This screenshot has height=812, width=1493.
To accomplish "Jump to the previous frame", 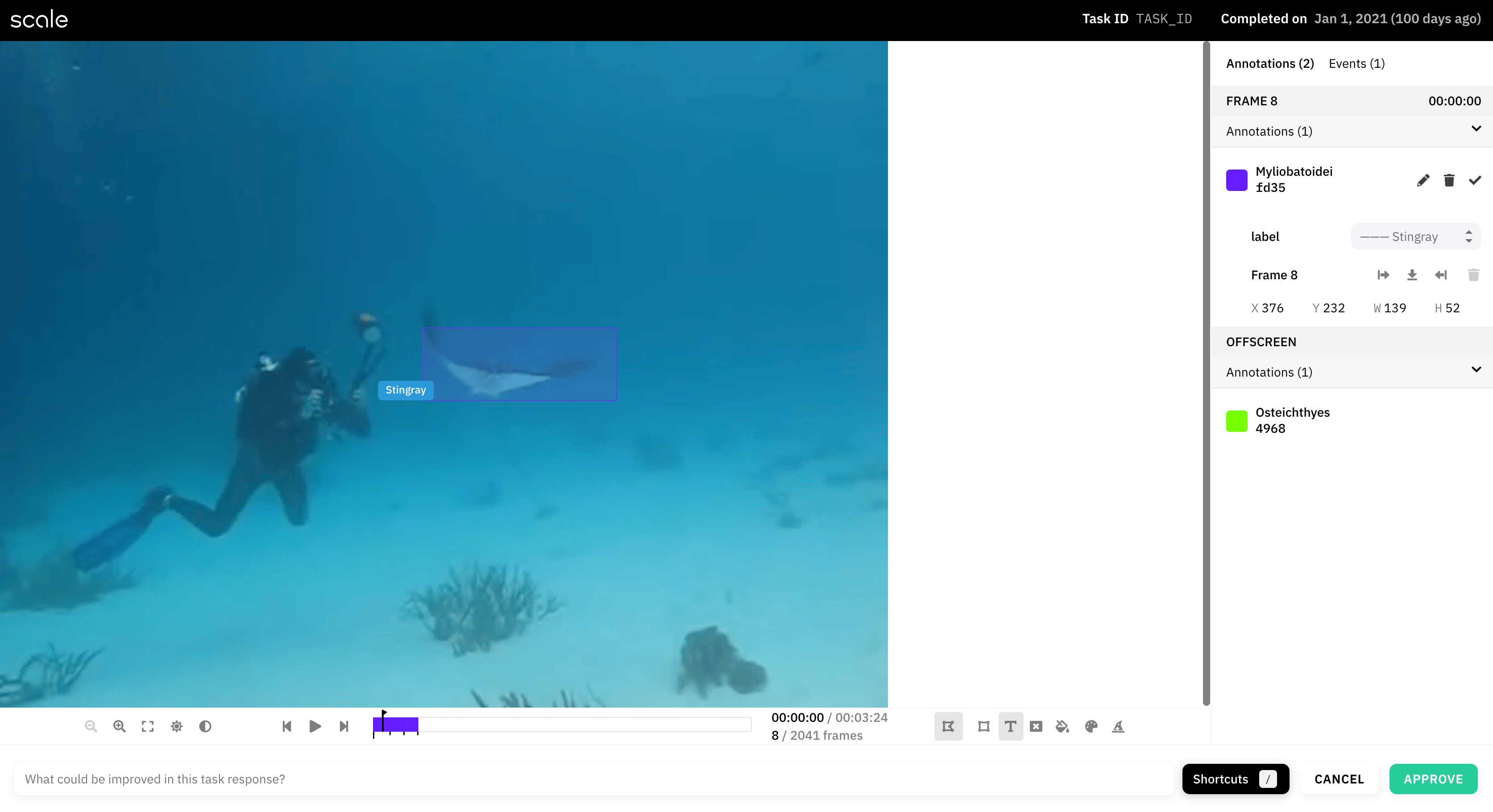I will [x=286, y=726].
